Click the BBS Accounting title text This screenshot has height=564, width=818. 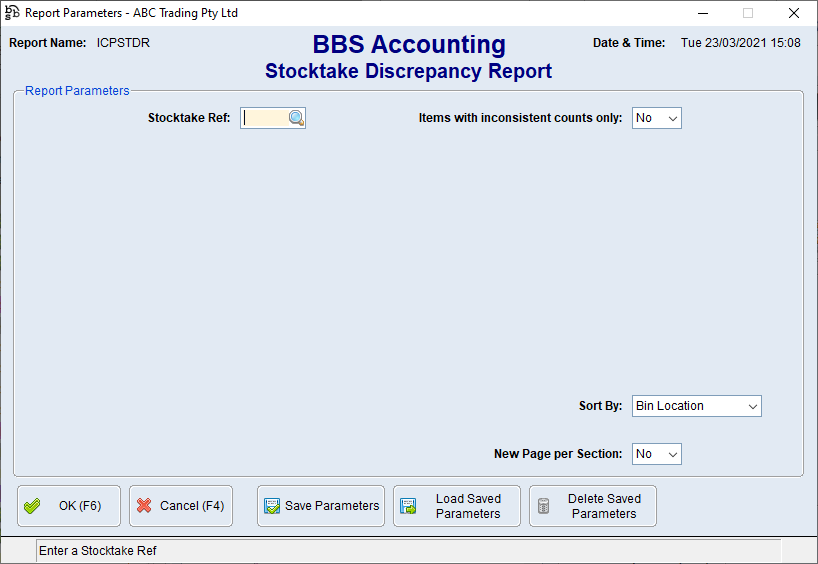click(409, 44)
